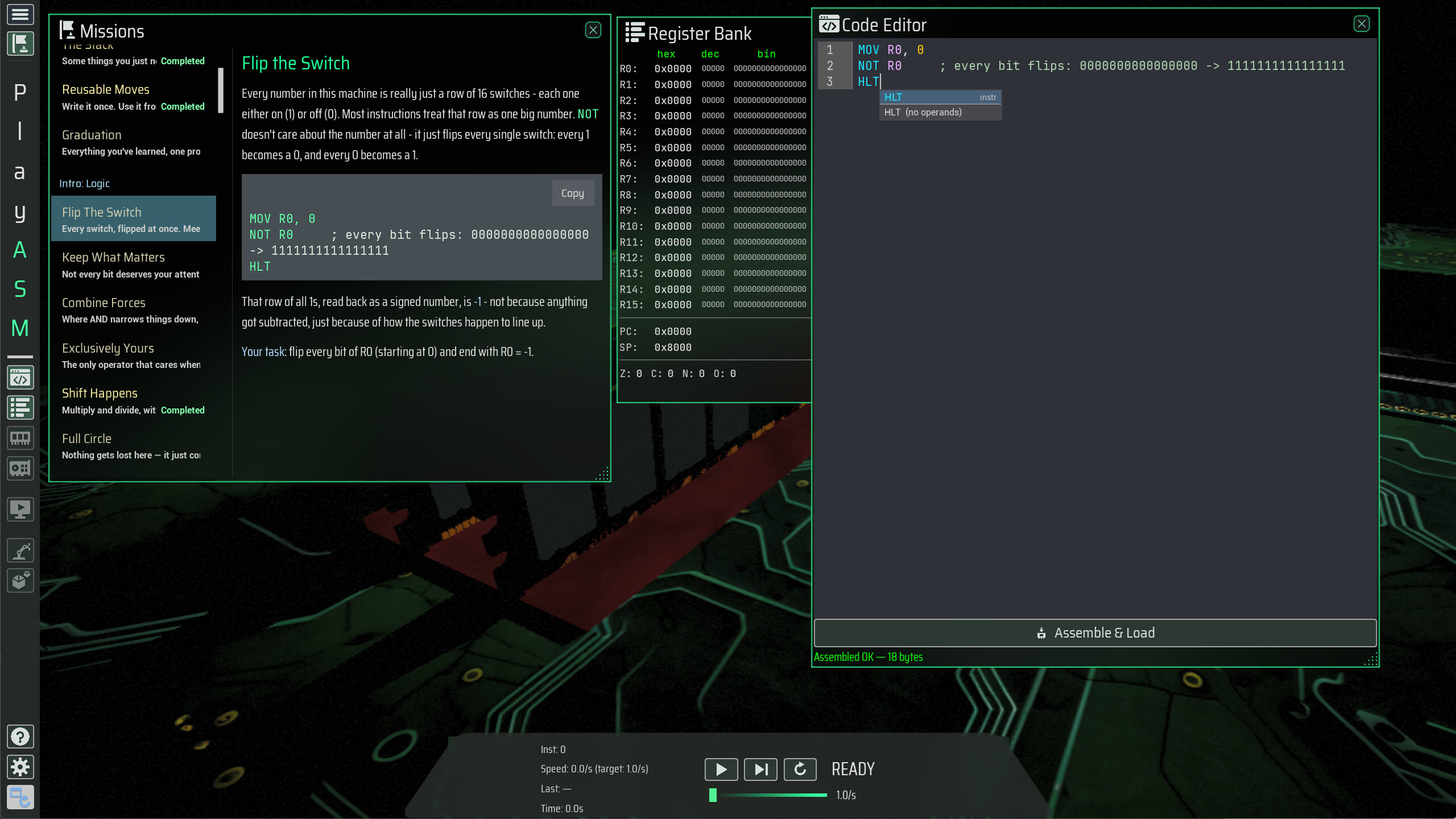Play the program with the run button
The height and width of the screenshot is (819, 1456).
(x=721, y=770)
